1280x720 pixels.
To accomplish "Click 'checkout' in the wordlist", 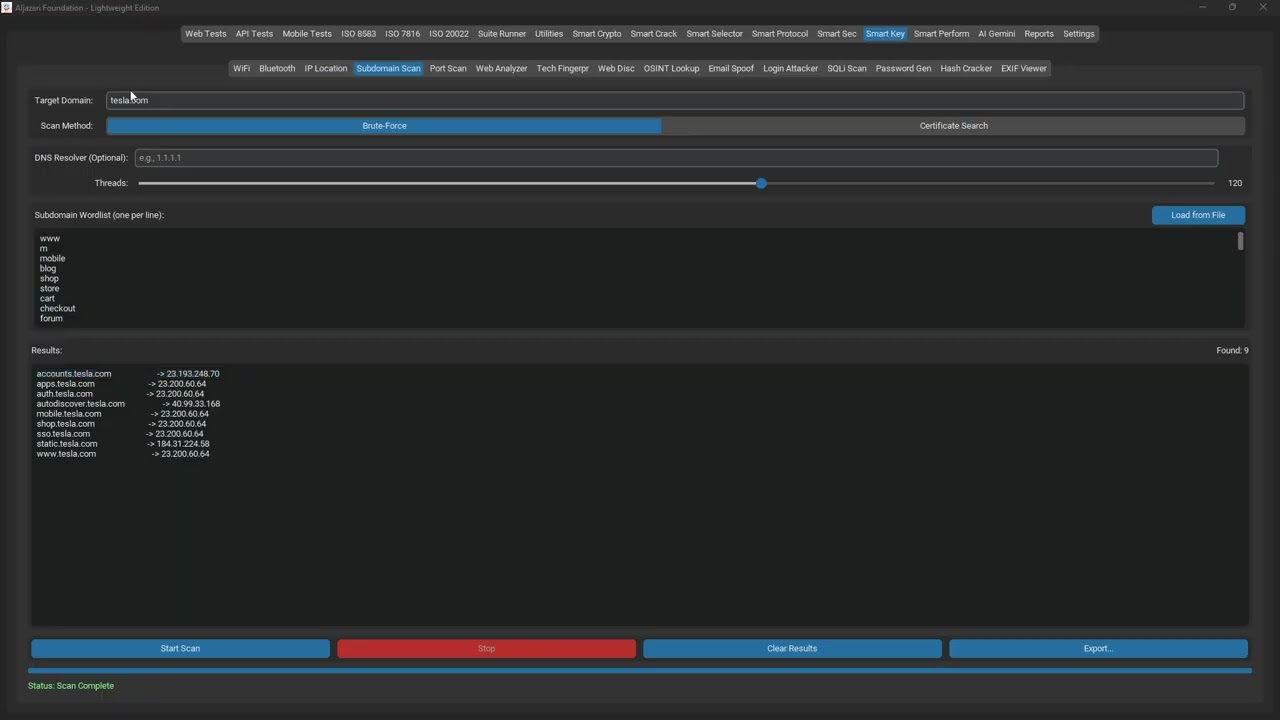I will coord(58,308).
